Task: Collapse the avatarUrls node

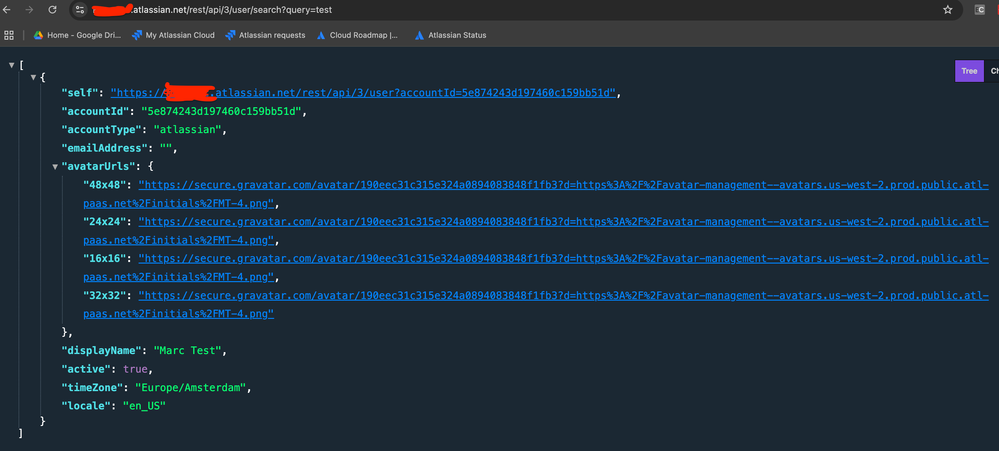Action: (55, 167)
